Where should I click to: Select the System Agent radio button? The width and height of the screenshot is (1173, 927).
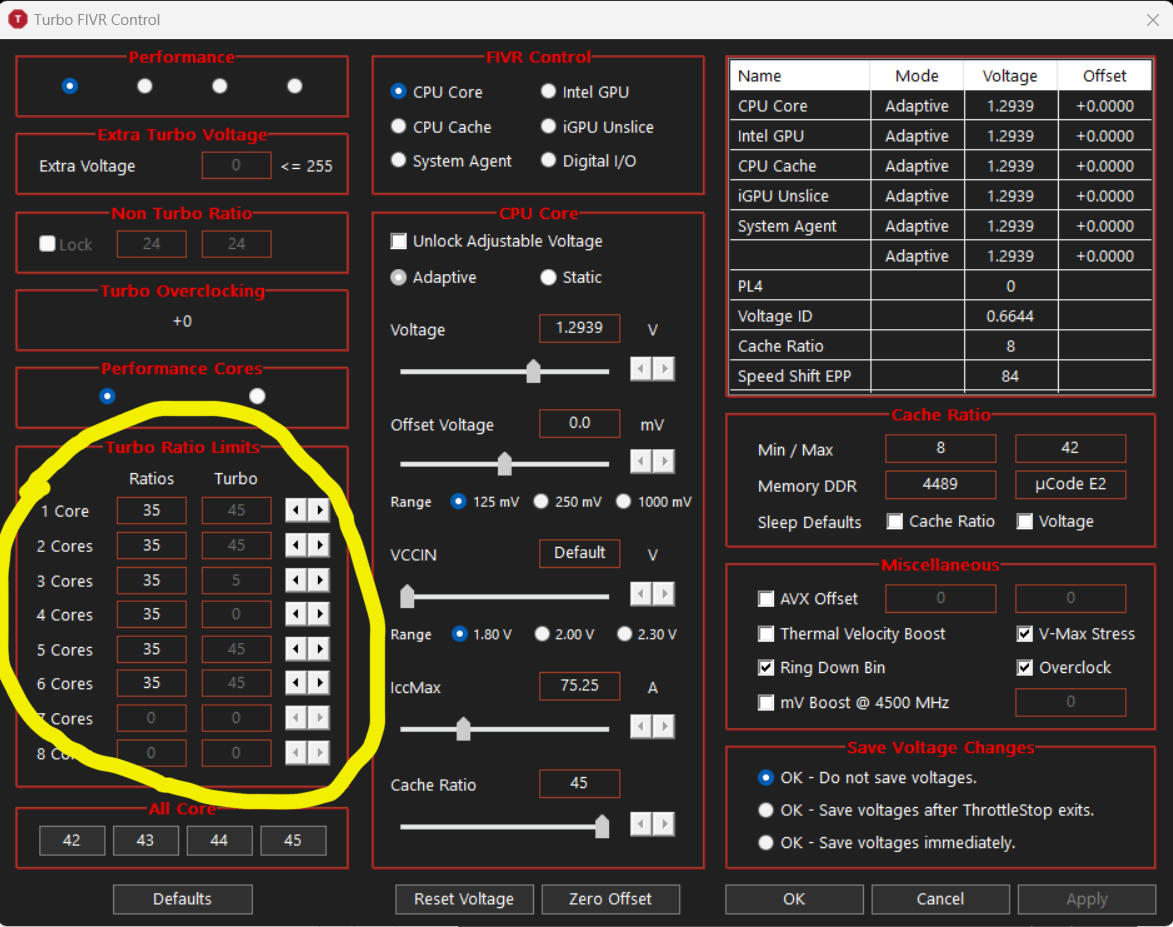[x=399, y=160]
